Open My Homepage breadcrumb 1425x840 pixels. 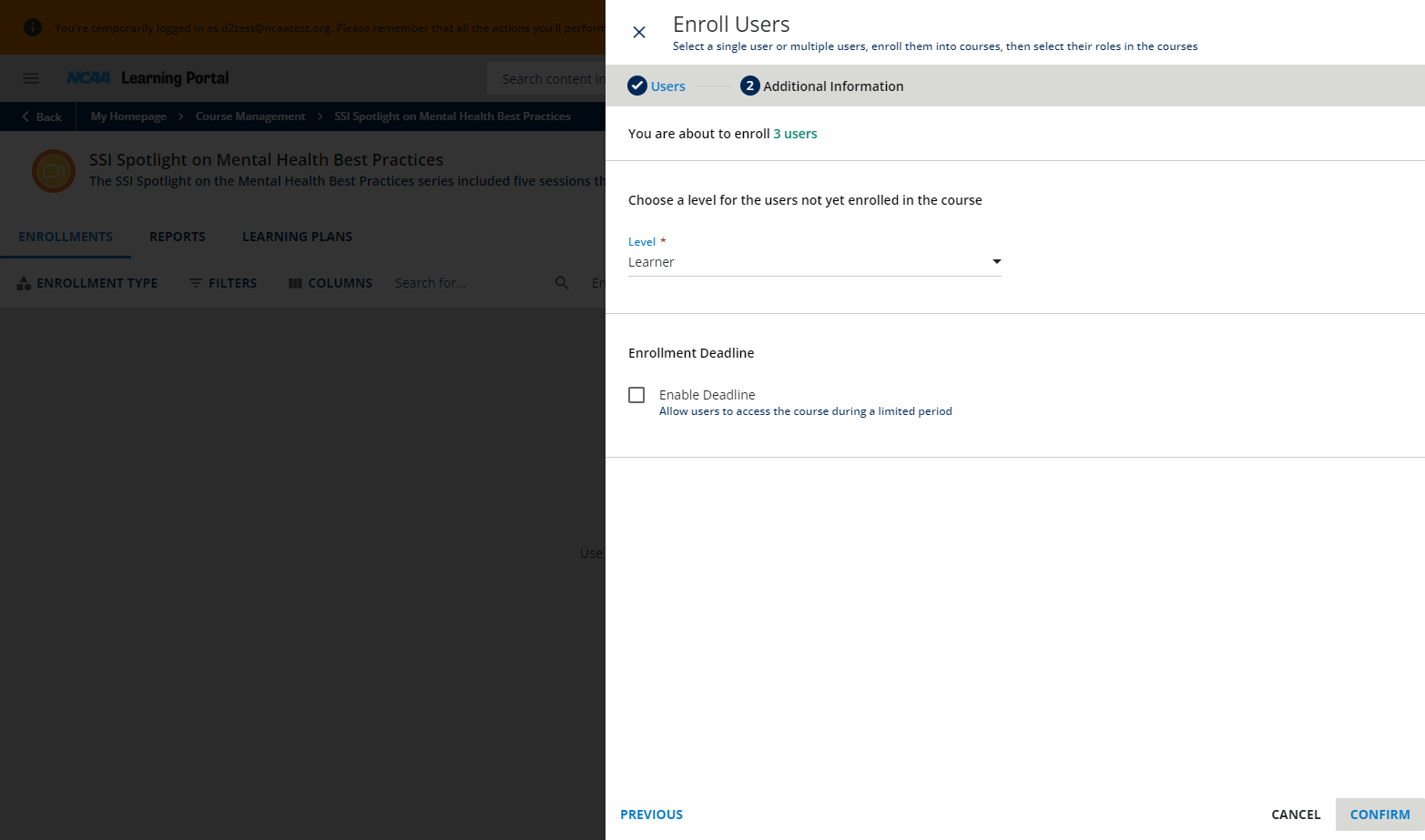[x=128, y=116]
